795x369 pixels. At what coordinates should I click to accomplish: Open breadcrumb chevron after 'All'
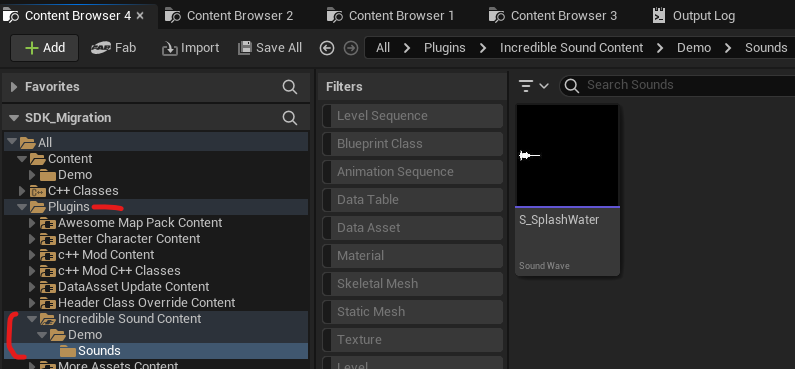407,48
